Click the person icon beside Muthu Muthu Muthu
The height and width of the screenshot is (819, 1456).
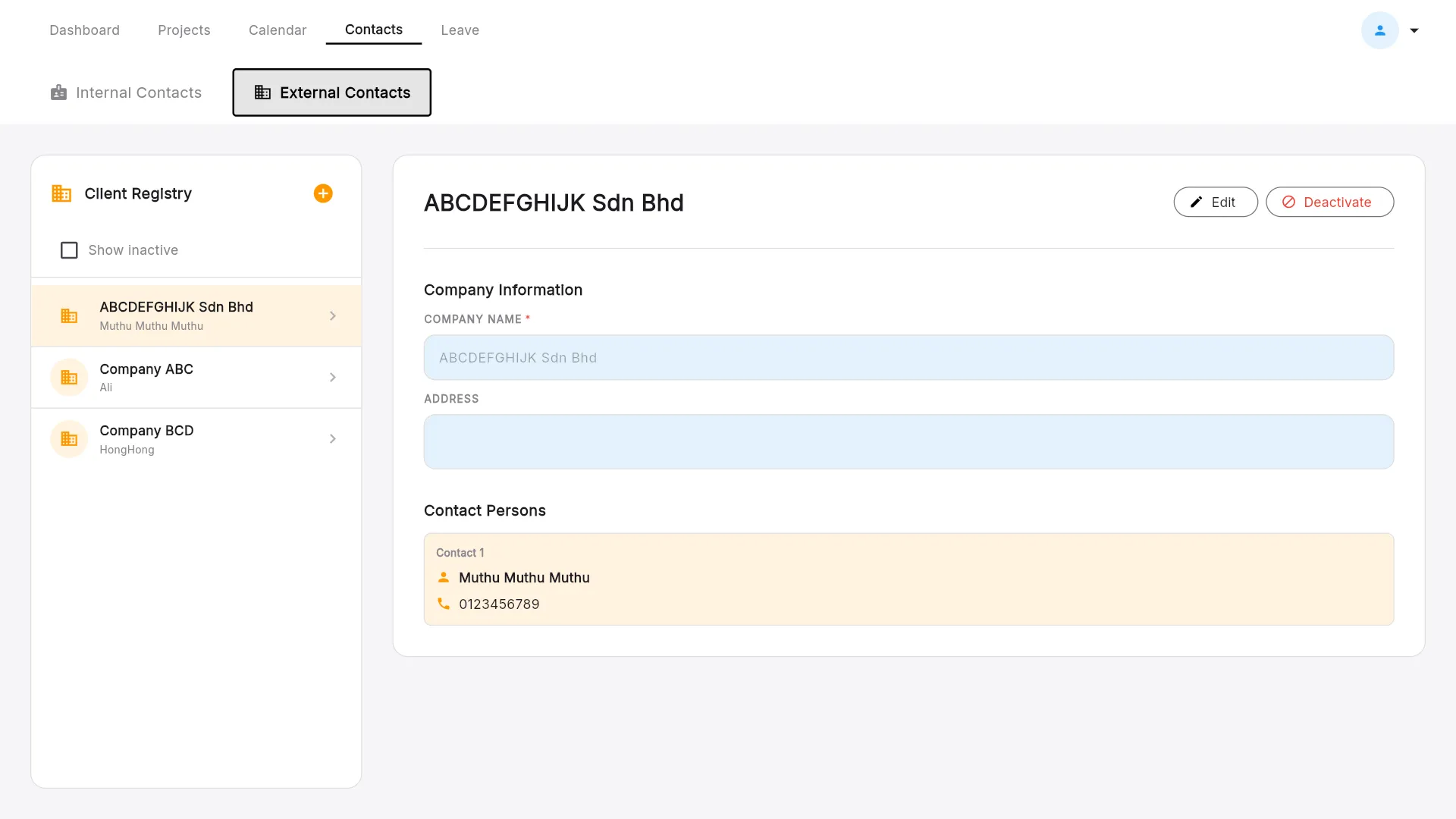pyautogui.click(x=444, y=577)
